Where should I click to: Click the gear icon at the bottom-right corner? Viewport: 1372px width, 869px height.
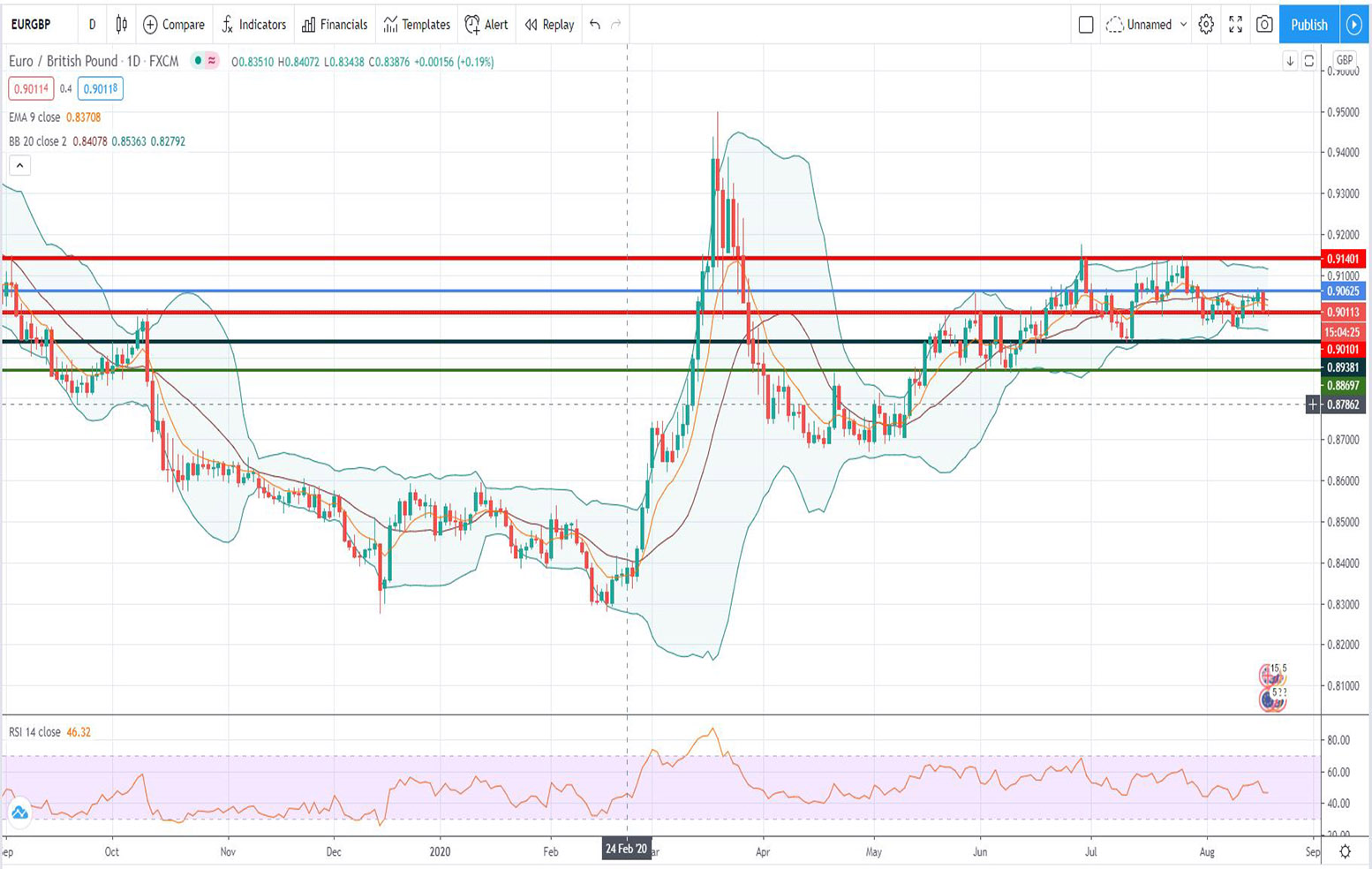[1345, 850]
